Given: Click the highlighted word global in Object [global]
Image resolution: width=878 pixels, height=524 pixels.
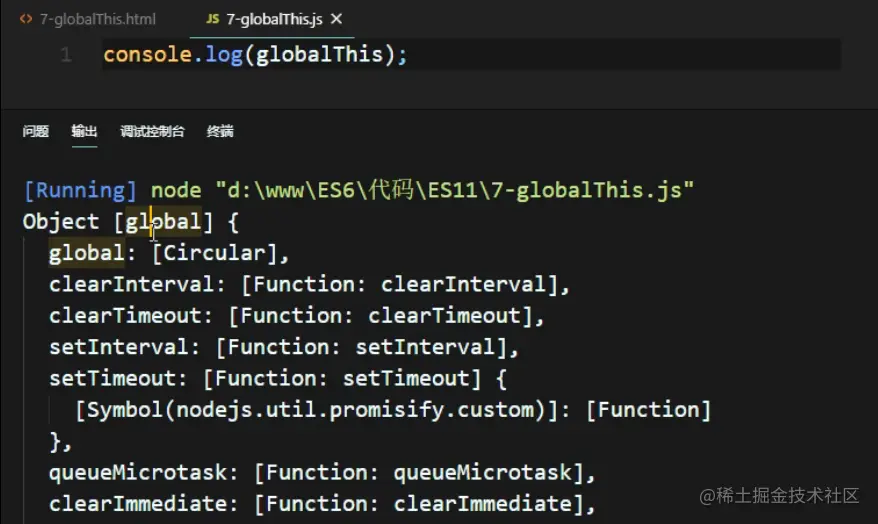Looking at the screenshot, I should click(x=163, y=222).
